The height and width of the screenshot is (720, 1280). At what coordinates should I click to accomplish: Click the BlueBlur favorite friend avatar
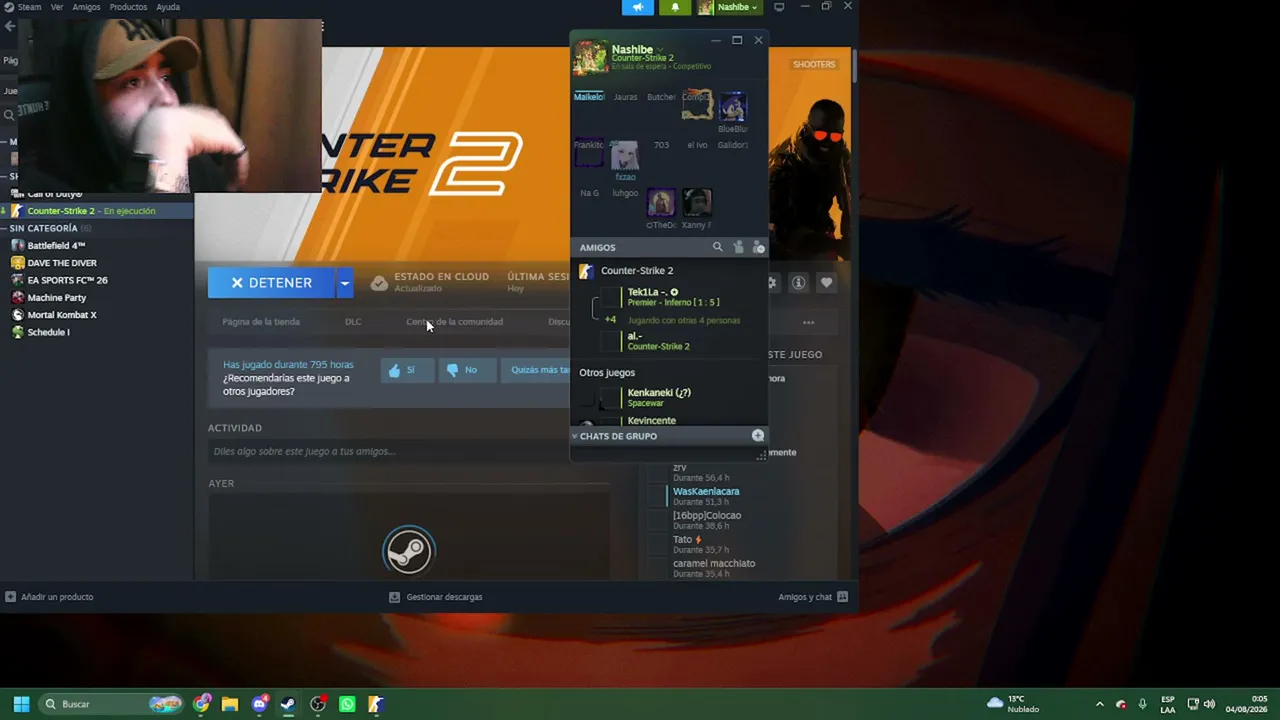coord(733,106)
